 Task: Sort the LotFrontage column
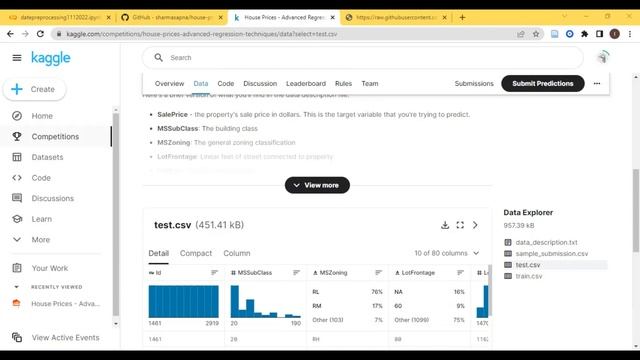pos(460,273)
